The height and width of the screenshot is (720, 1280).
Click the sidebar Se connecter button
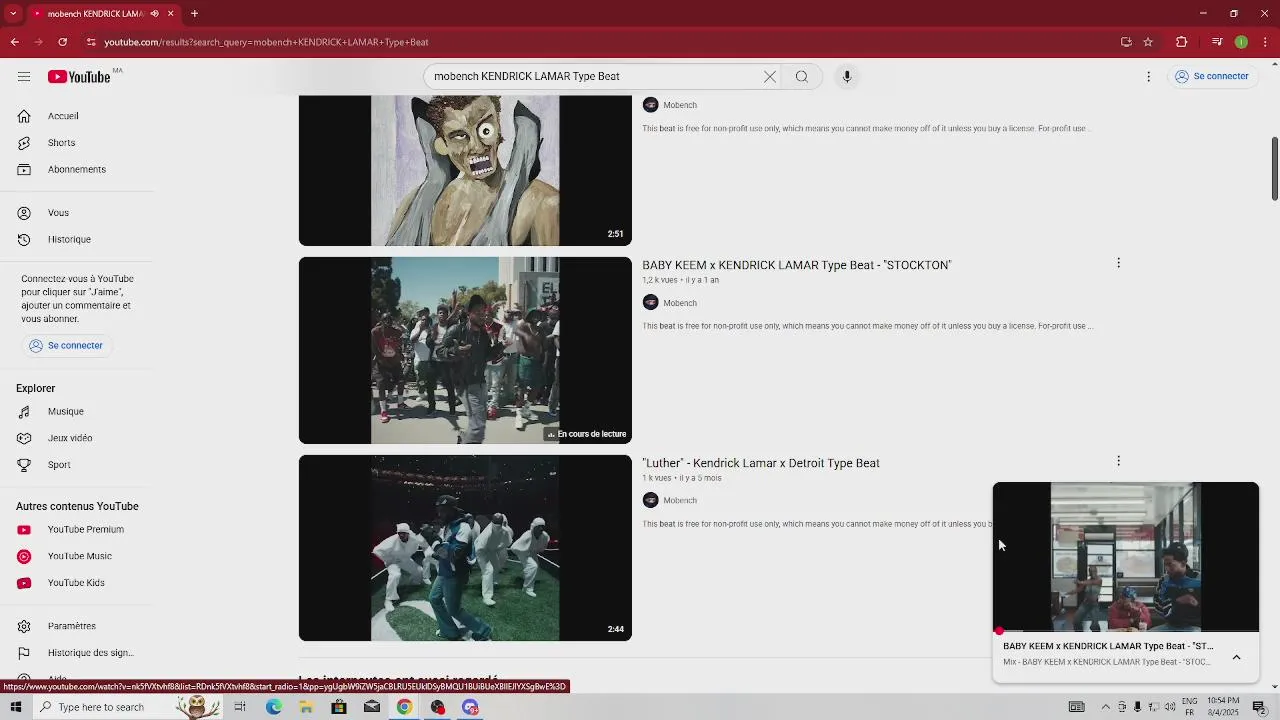point(66,345)
